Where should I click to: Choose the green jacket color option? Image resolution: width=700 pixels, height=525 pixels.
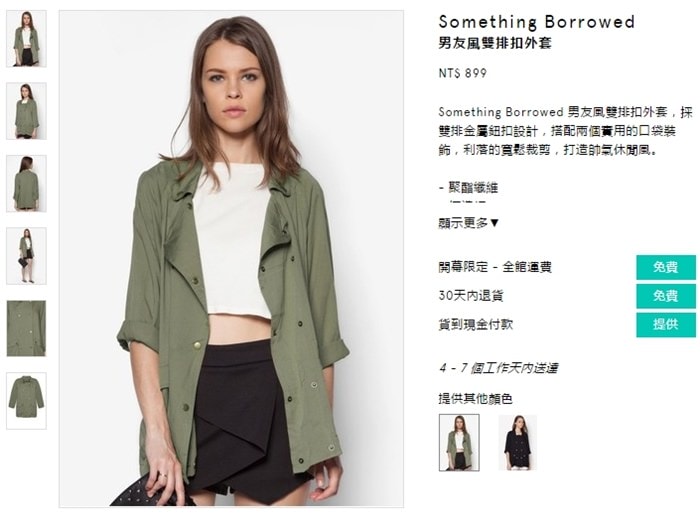coord(459,442)
